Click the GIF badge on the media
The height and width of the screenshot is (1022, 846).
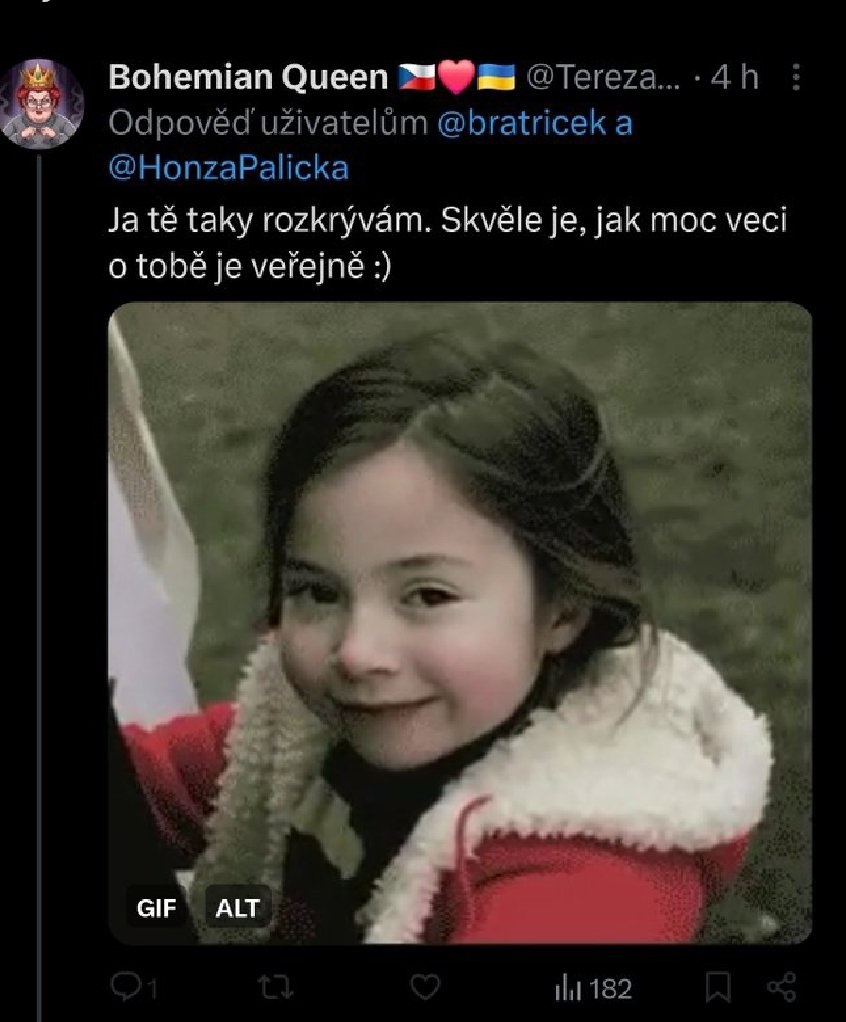(157, 908)
